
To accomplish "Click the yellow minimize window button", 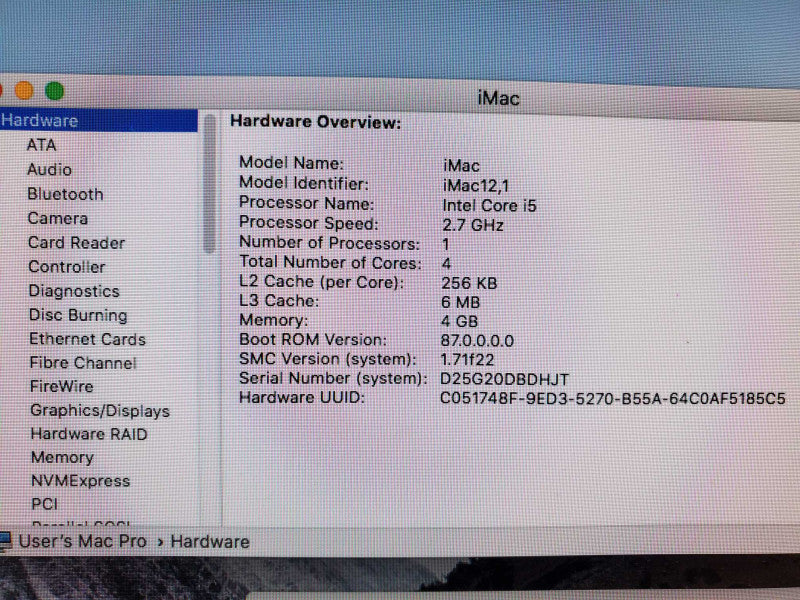I will (x=24, y=91).
